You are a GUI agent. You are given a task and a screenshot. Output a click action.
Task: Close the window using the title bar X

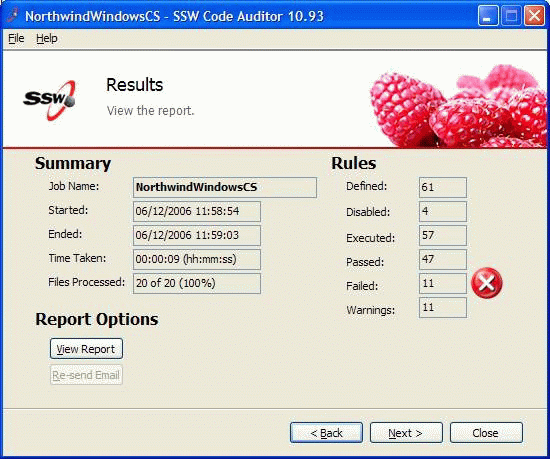534,16
